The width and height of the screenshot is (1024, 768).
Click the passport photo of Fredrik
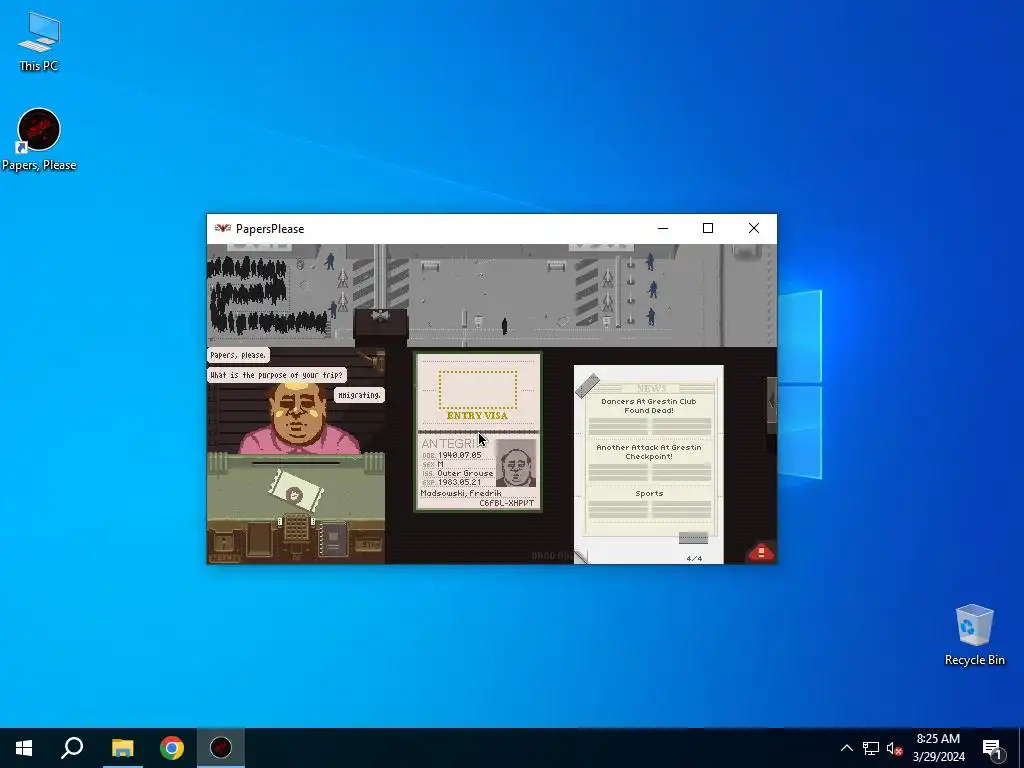[516, 463]
